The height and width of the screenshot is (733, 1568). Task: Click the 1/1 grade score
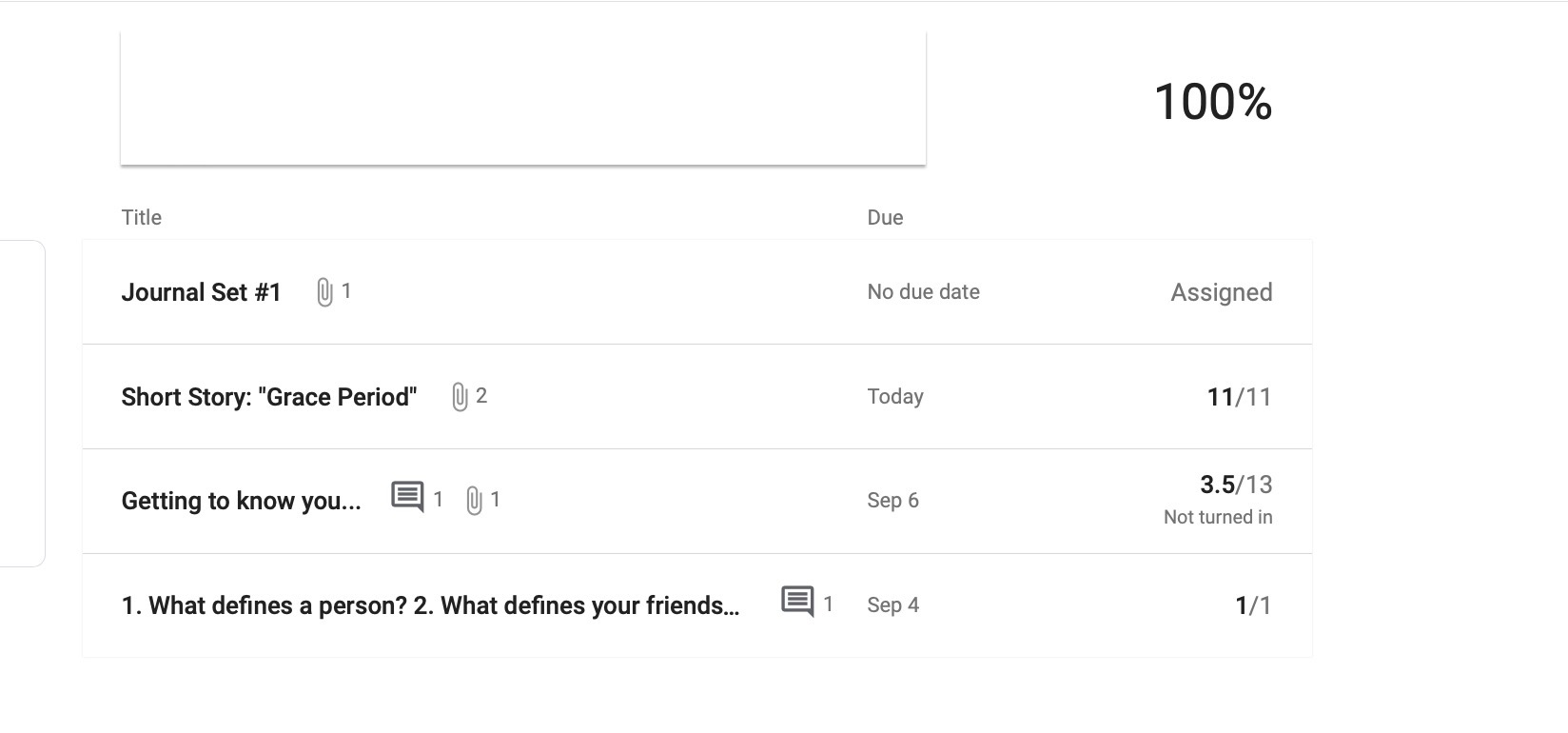(1252, 605)
